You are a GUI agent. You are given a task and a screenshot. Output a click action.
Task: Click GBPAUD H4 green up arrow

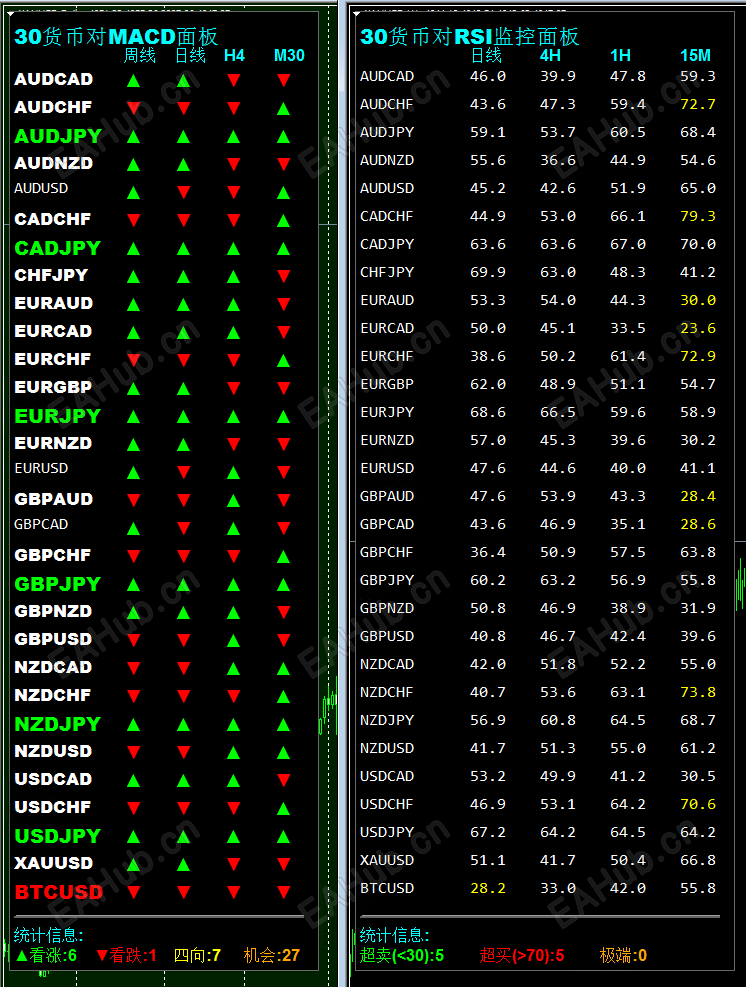(234, 500)
